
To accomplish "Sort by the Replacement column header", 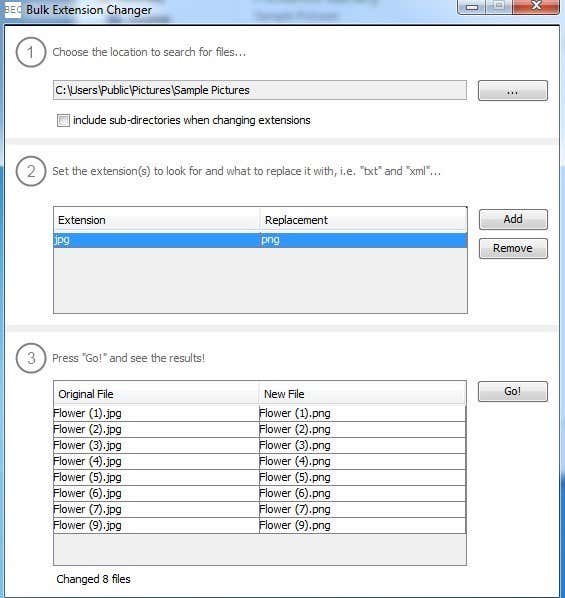I will pyautogui.click(x=363, y=220).
